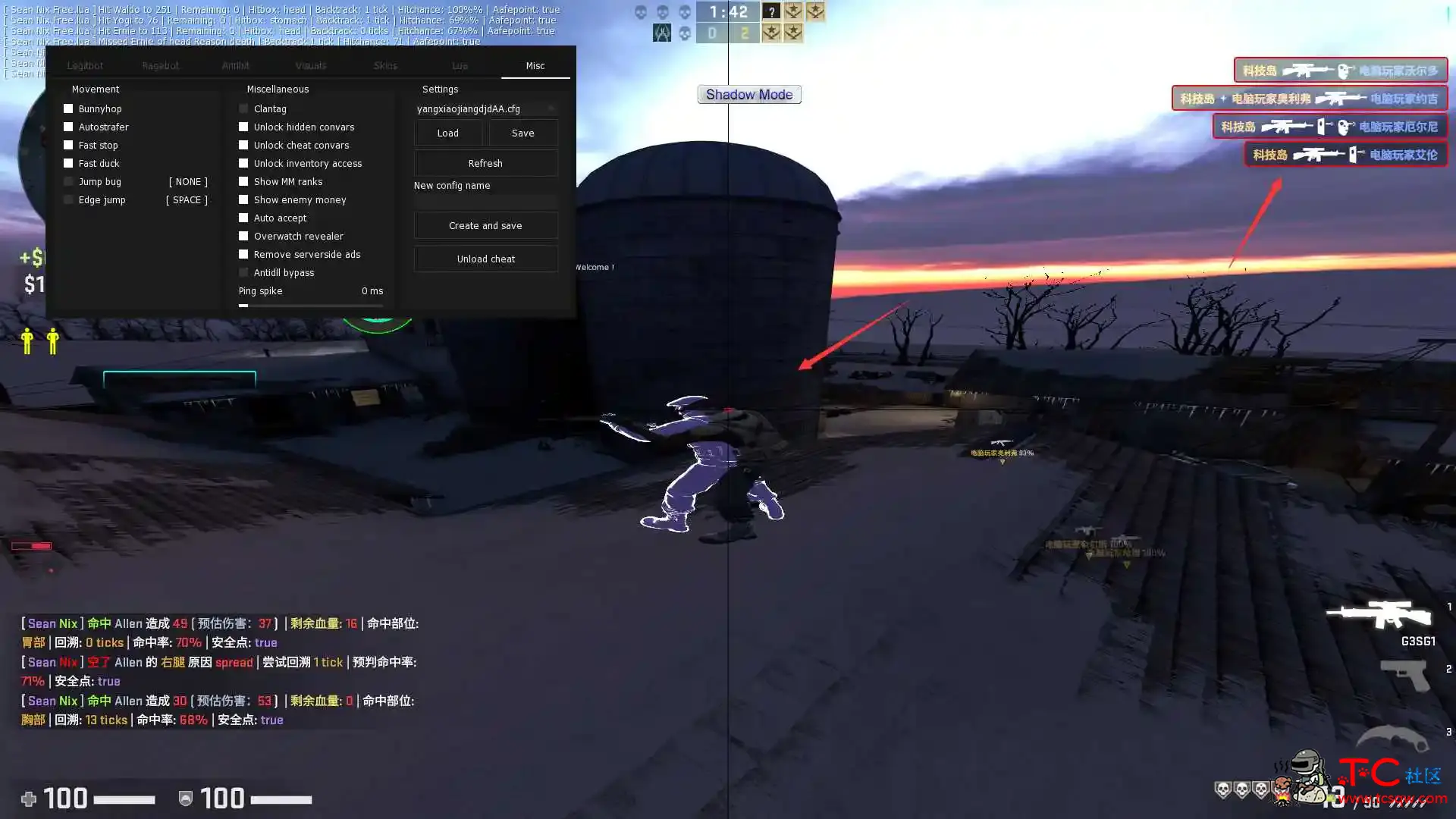Click the Lua tab in cheat menu
The image size is (1456, 819).
tap(459, 65)
